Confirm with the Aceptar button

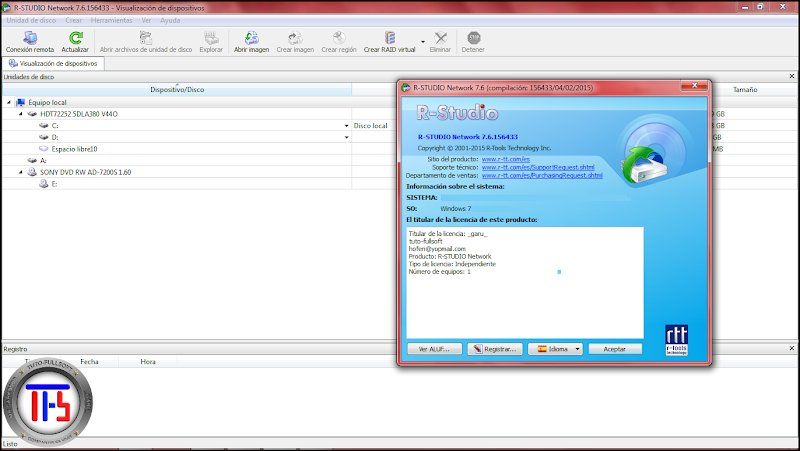pyautogui.click(x=615, y=349)
